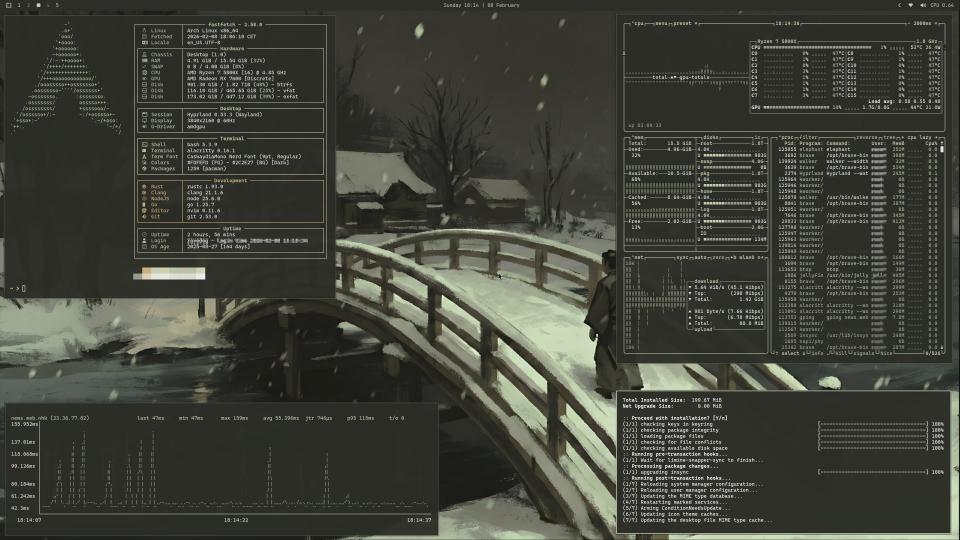The height and width of the screenshot is (540, 960).
Task: Click the date and clock in top bar
Action: click(x=480, y=5)
